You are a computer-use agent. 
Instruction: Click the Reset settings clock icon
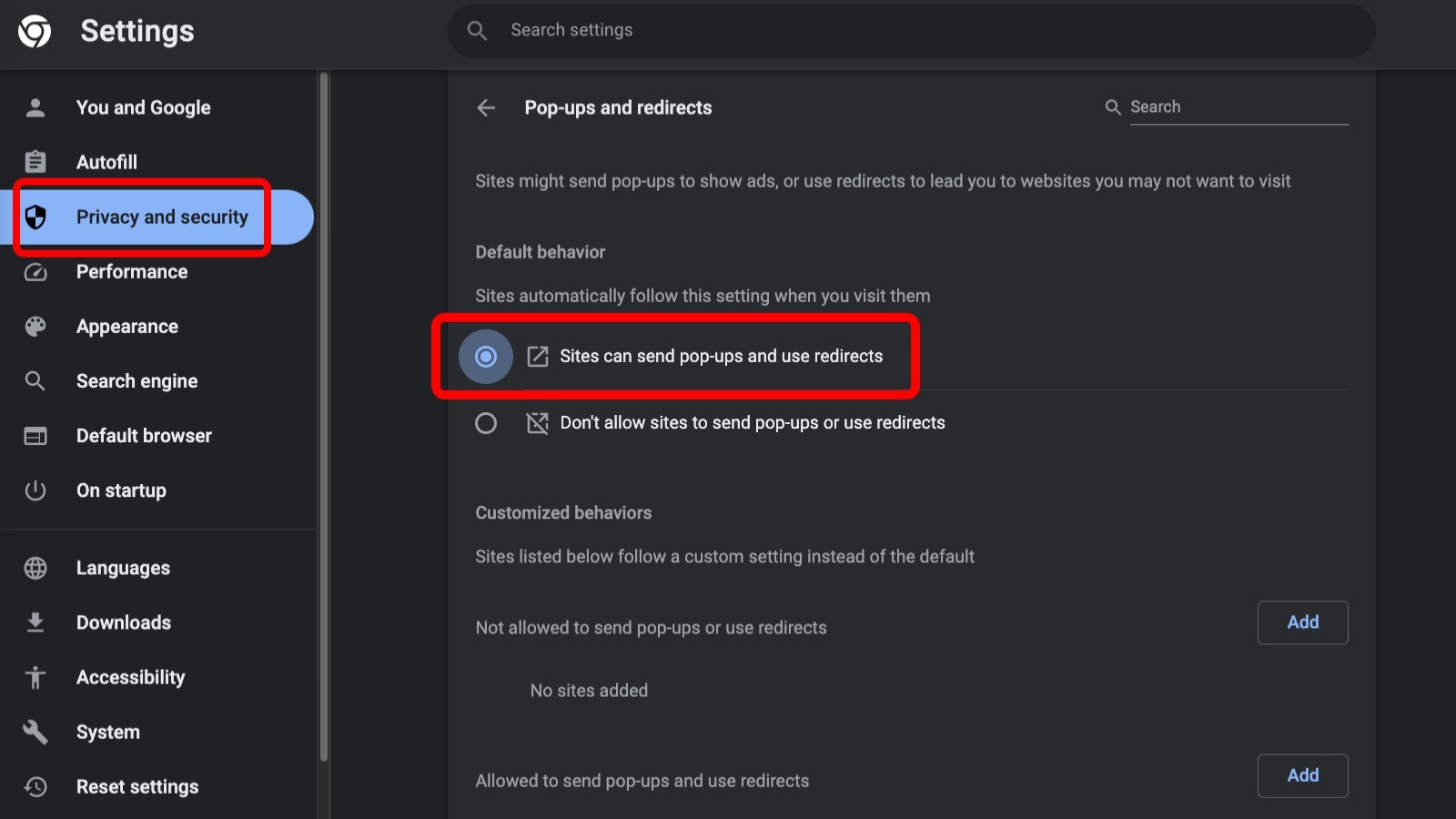tap(35, 786)
